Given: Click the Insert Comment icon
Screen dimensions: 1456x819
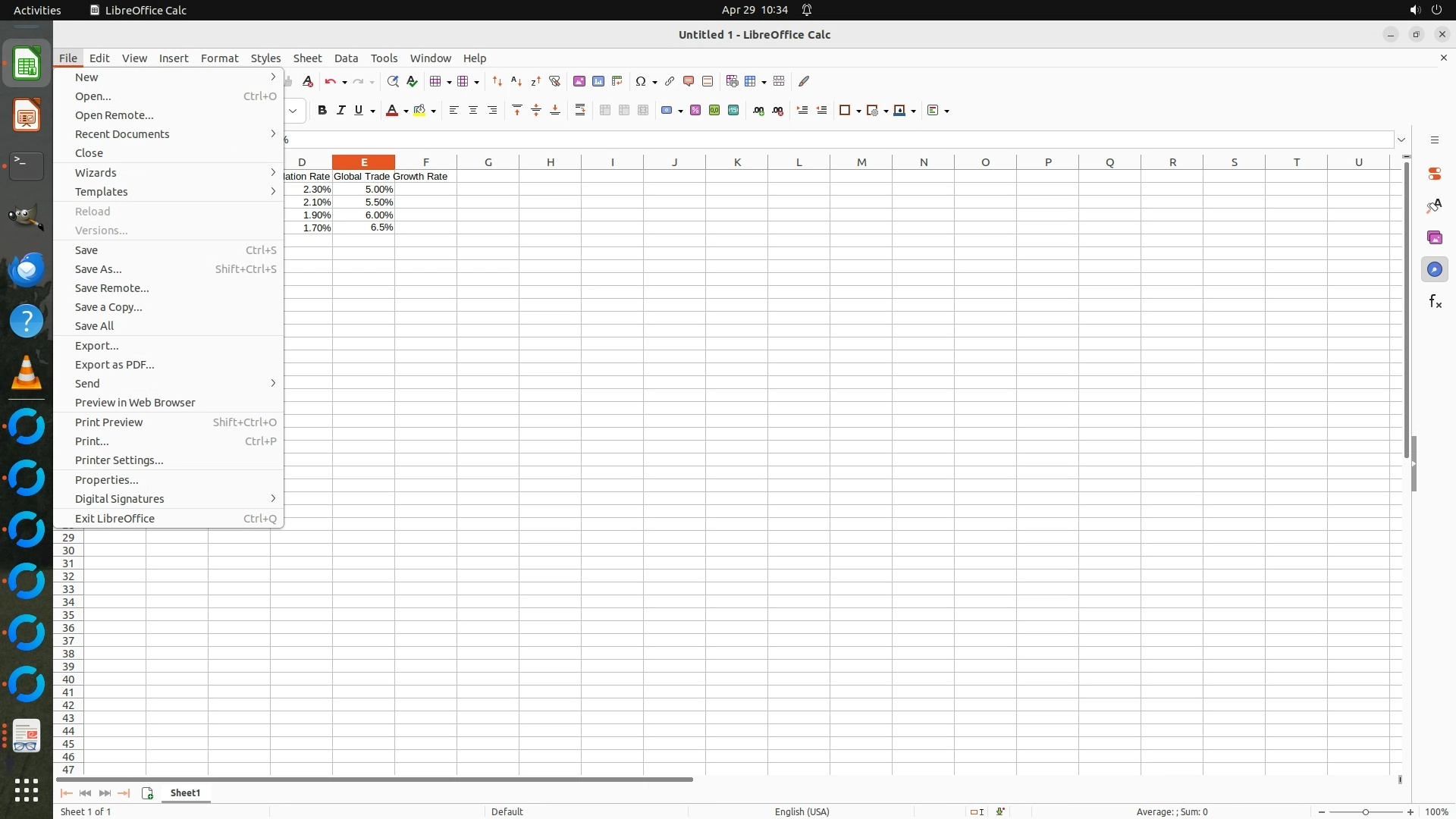Looking at the screenshot, I should click(x=689, y=81).
